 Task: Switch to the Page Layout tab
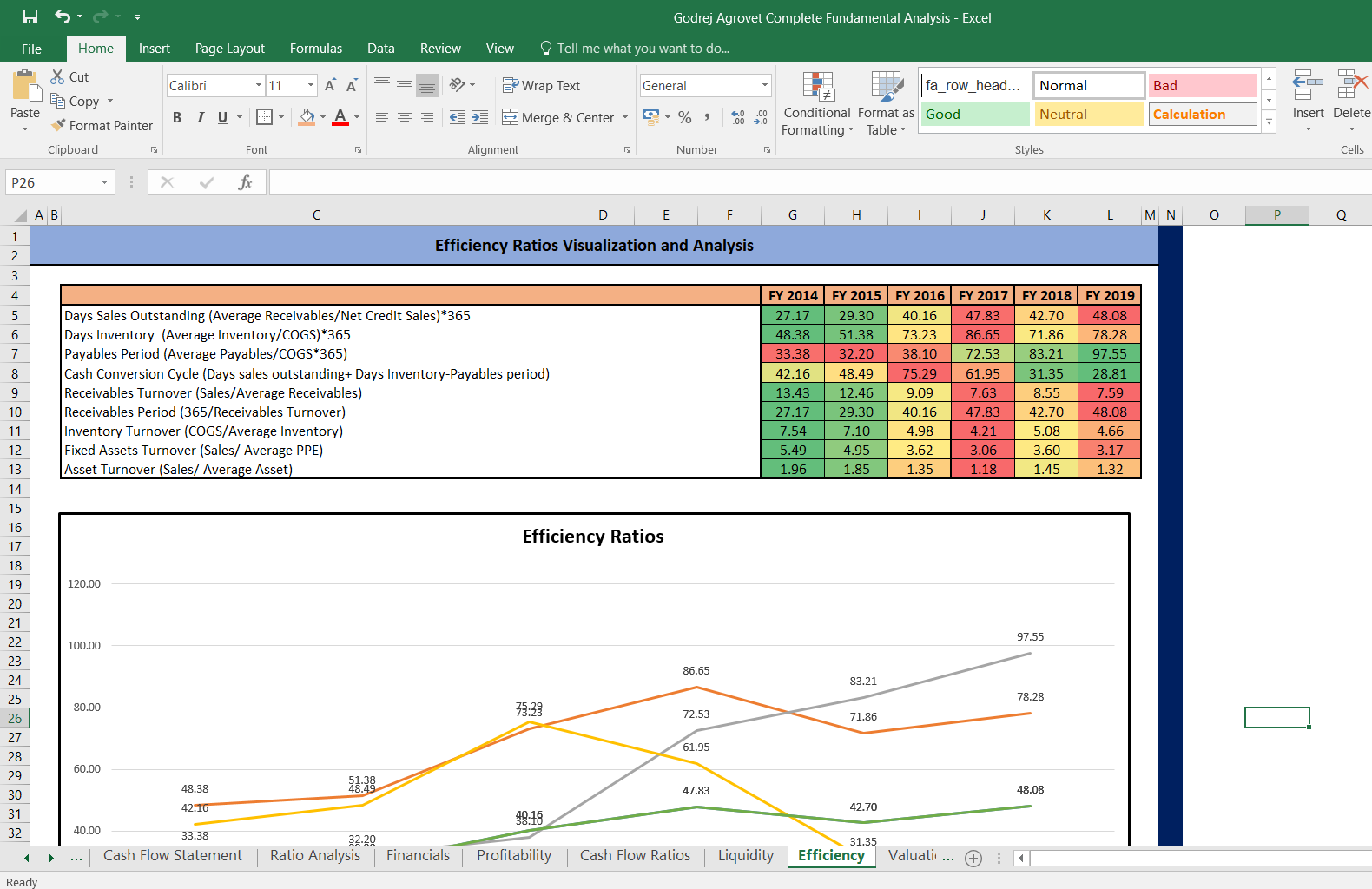point(230,49)
